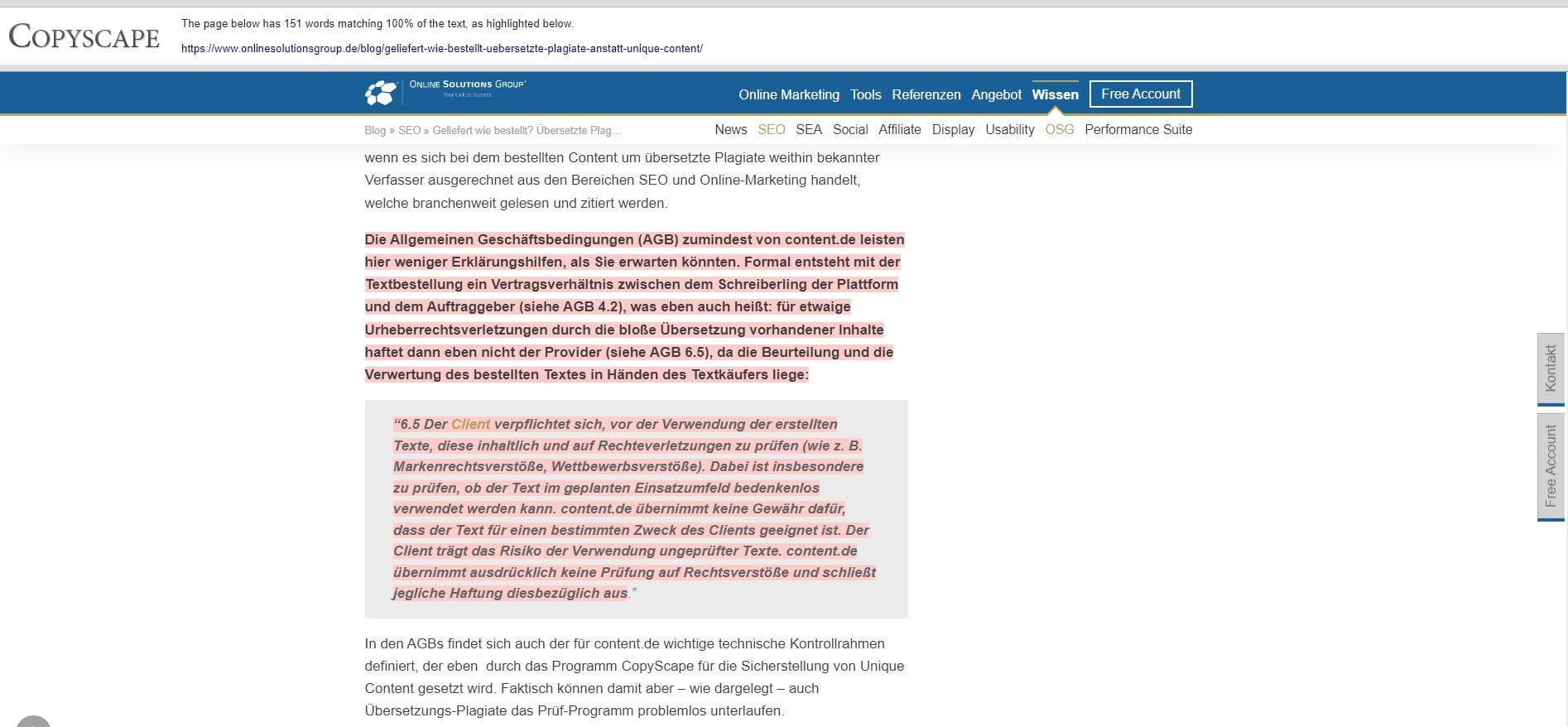This screenshot has width=1568, height=727.
Task: Click the highlighted paragraph starting 'Die Allgemeinen Geschäftsbedingungen'
Action: coord(635,307)
